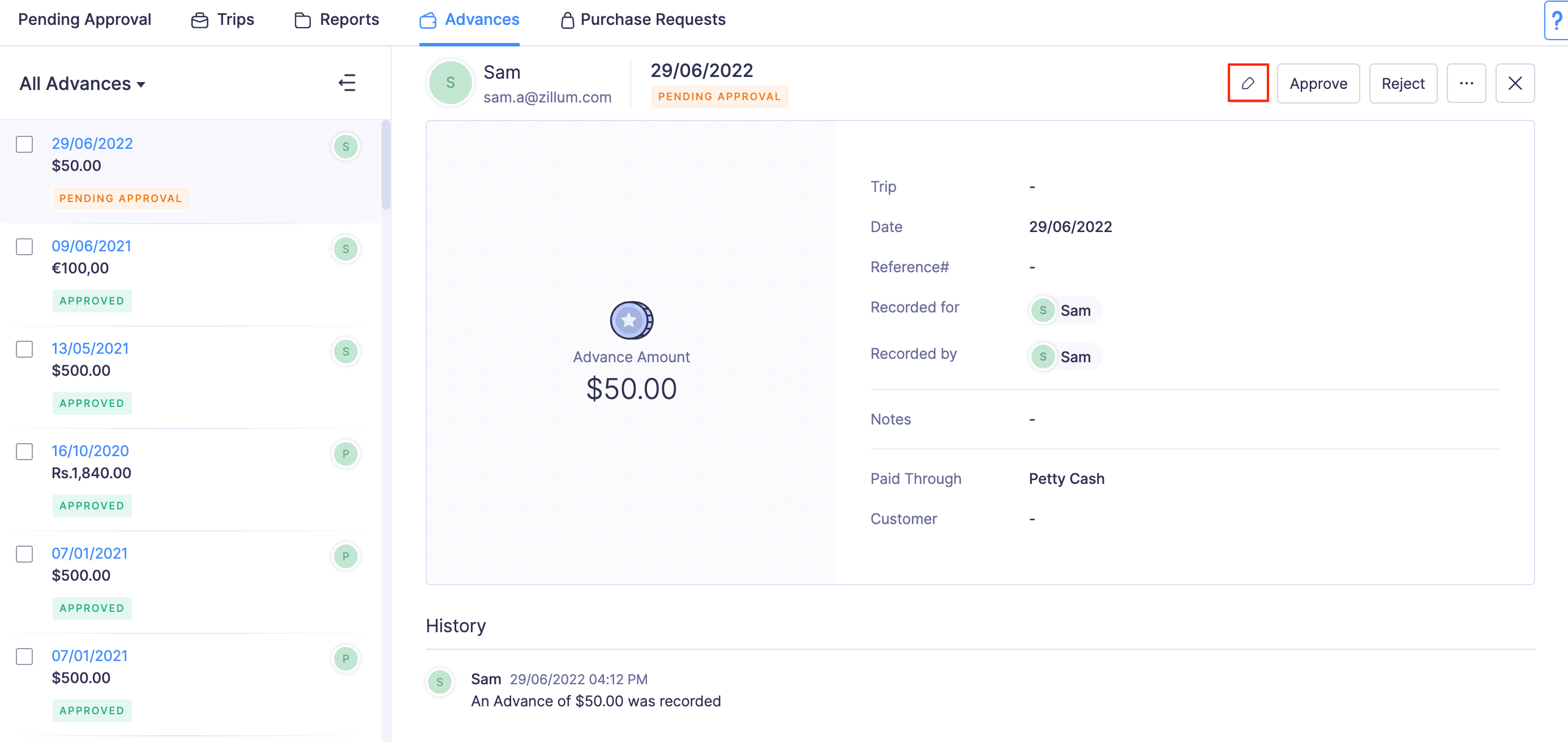This screenshot has height=742, width=1568.
Task: Click the pencil edit icon
Action: click(x=1248, y=83)
